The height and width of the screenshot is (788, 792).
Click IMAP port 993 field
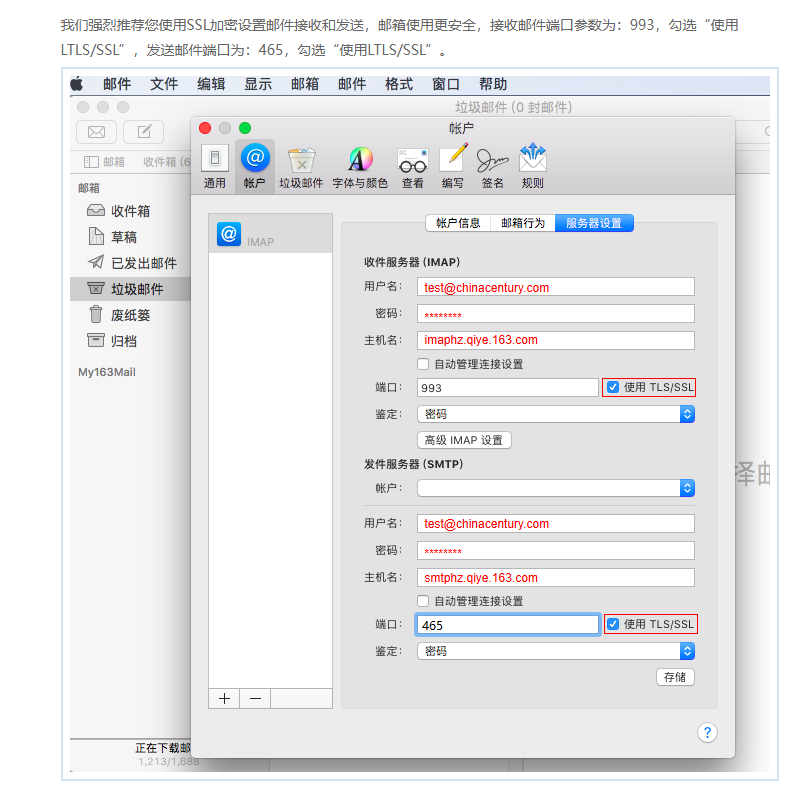click(508, 387)
